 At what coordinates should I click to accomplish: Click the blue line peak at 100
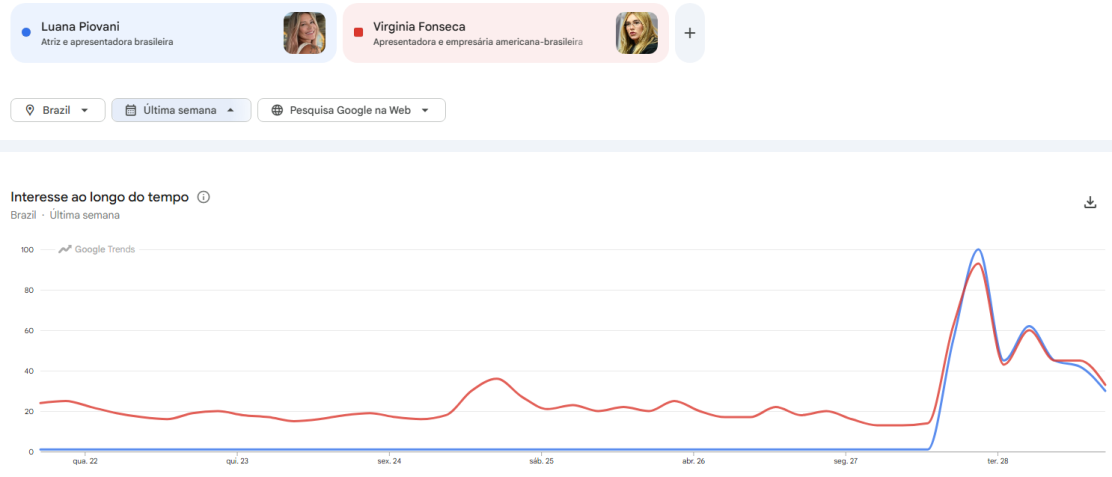point(978,249)
